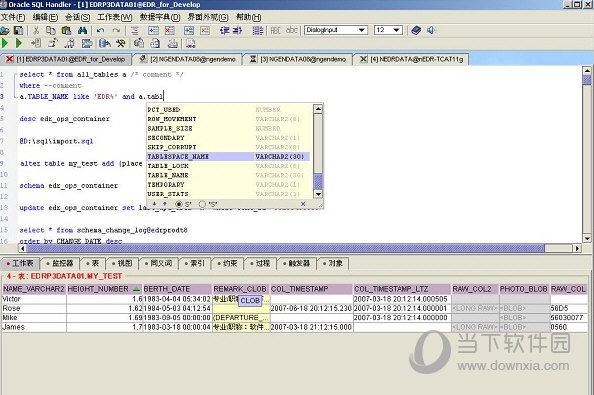
Task: Open the 会话(S) menu
Action: coord(77,17)
